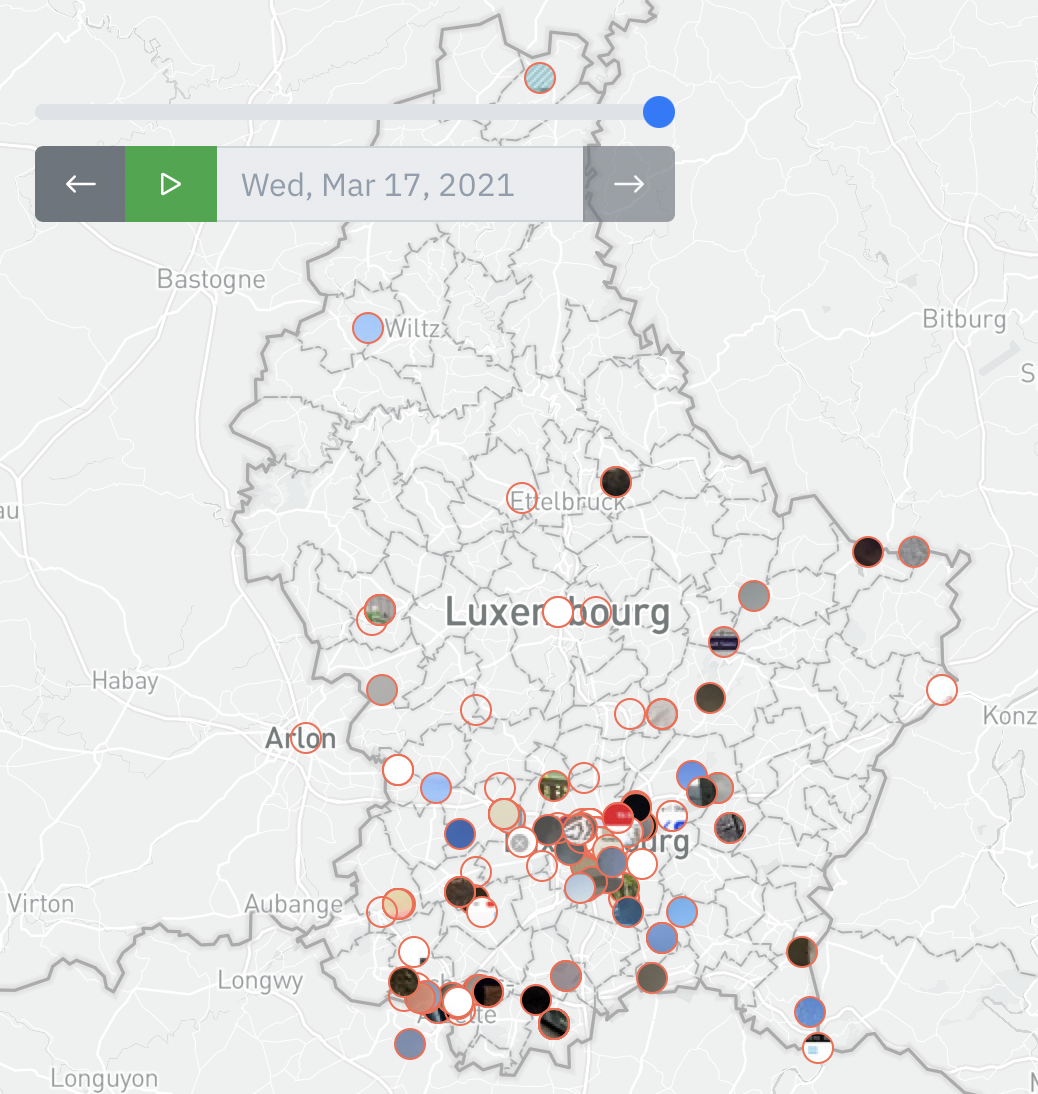This screenshot has width=1038, height=1094.
Task: Select the striped marker at the northern tip
Action: coord(540,77)
